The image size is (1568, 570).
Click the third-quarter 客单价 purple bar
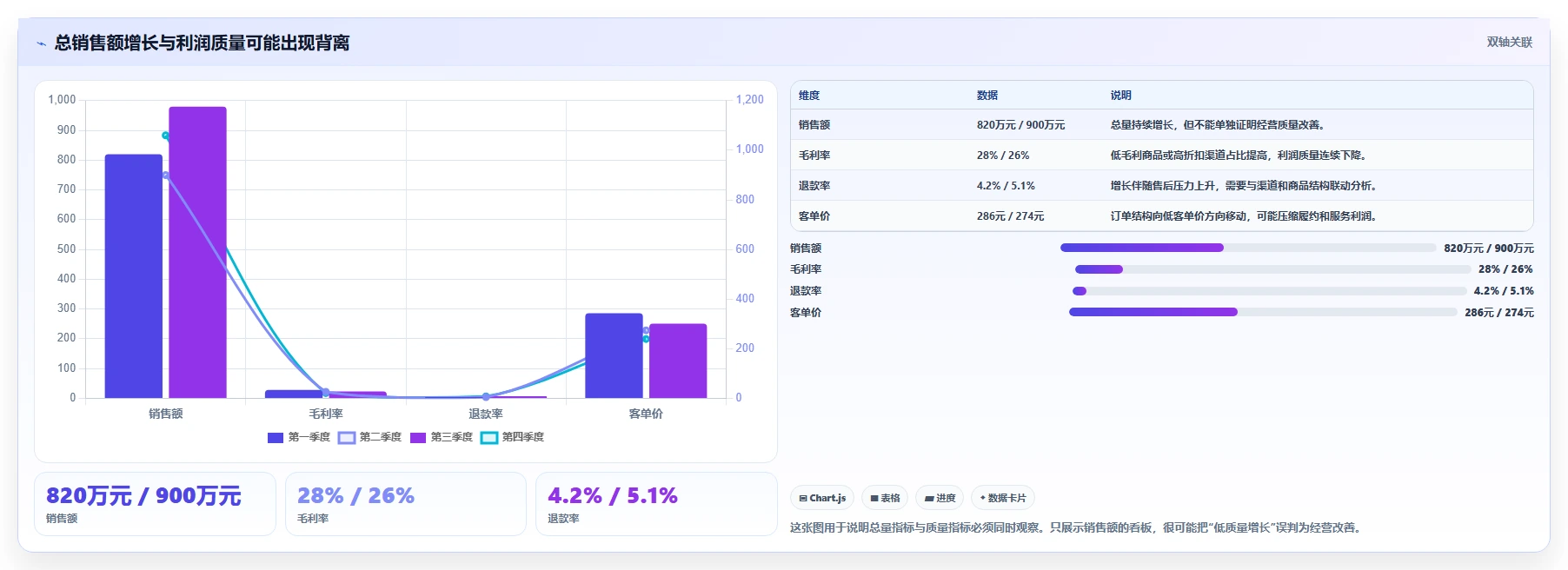678,361
